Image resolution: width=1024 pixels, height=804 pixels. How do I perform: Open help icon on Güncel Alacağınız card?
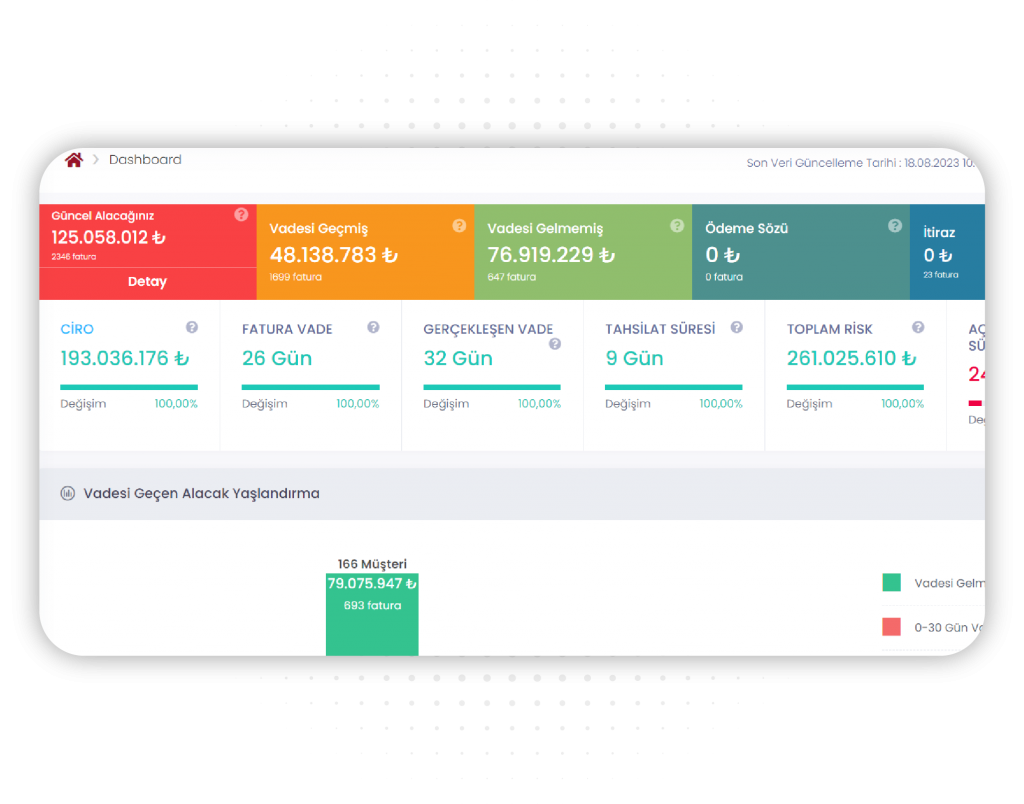(x=241, y=215)
